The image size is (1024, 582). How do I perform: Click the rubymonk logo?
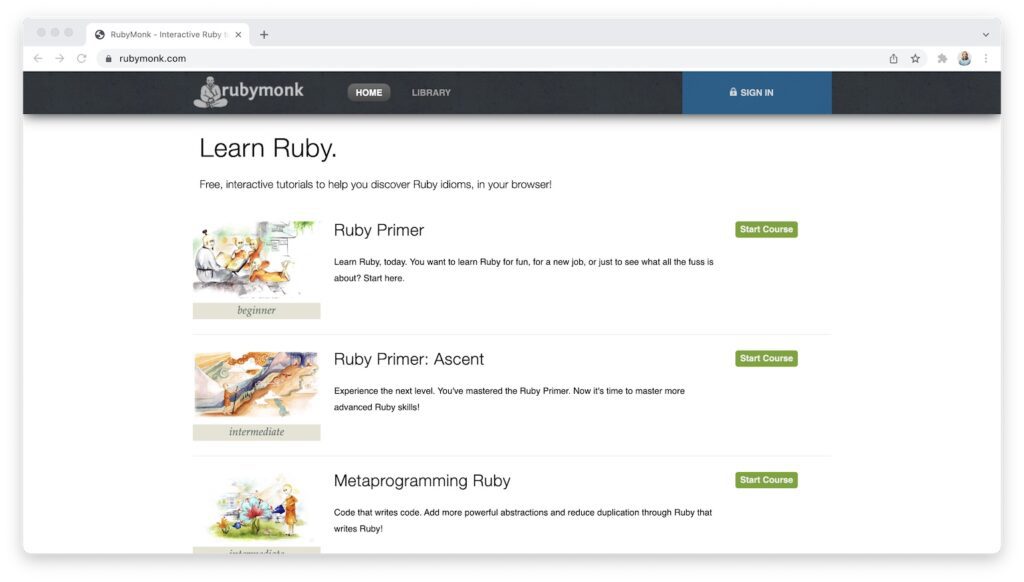pyautogui.click(x=249, y=92)
